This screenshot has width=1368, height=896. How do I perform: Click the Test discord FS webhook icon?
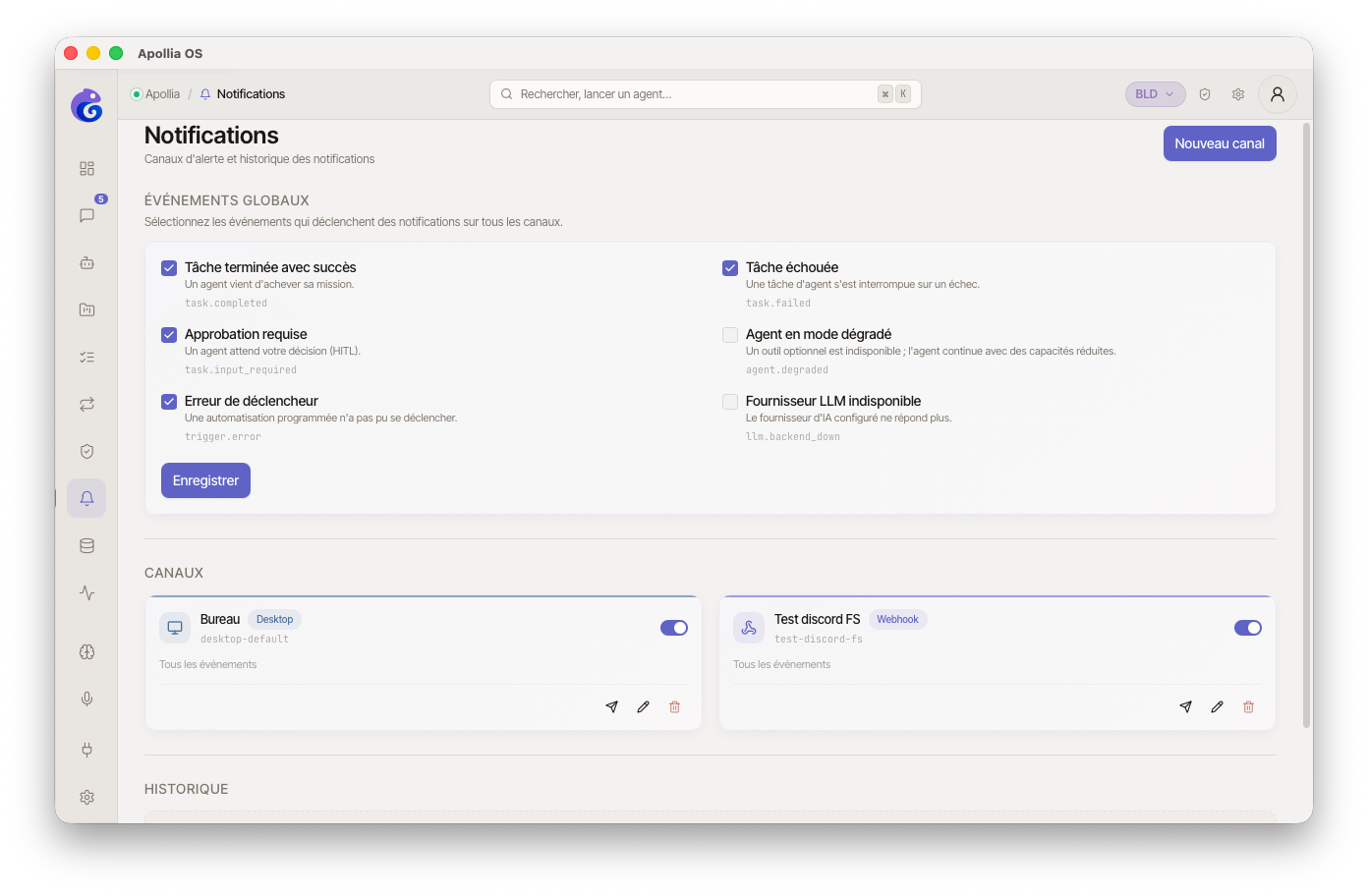(x=749, y=628)
